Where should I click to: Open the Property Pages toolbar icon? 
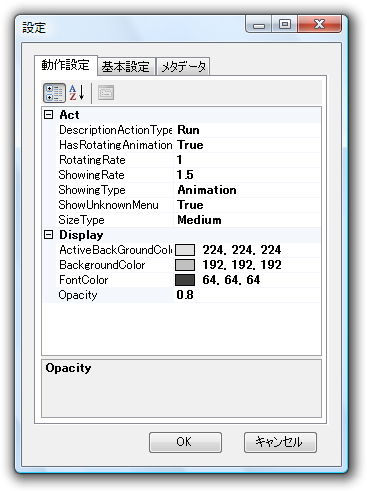tap(106, 93)
